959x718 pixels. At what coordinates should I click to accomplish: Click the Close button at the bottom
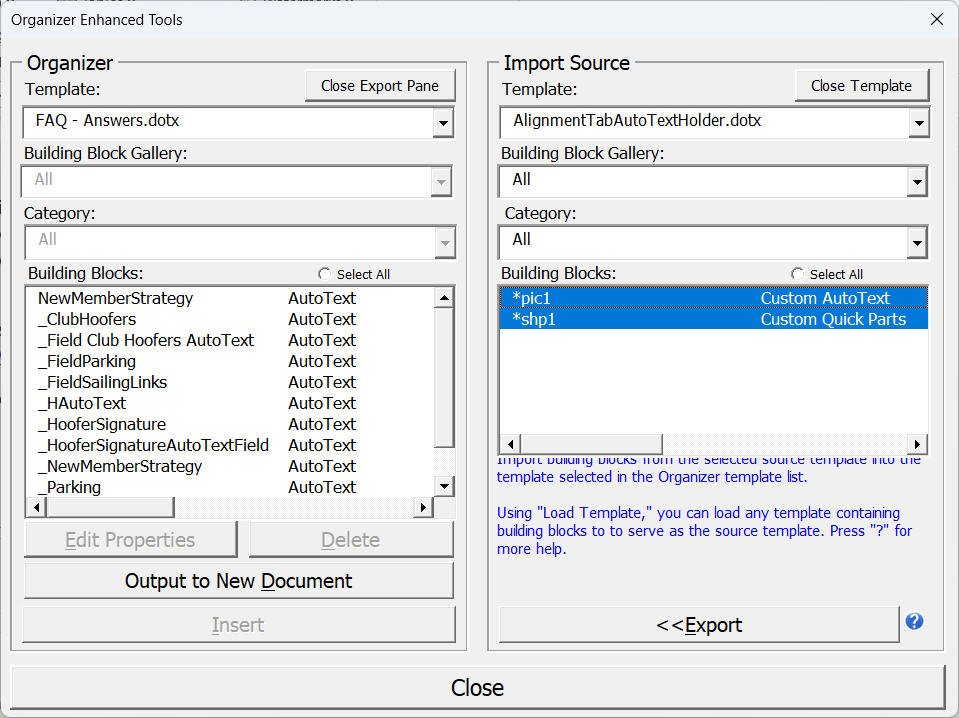[x=478, y=688]
